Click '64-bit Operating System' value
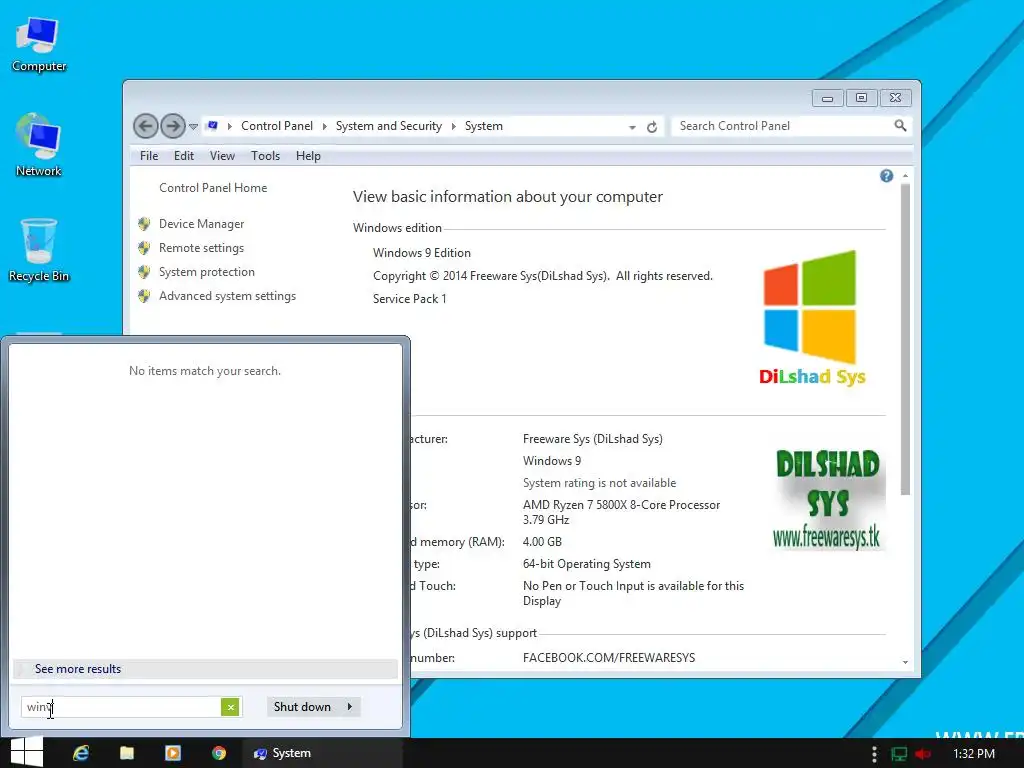Viewport: 1024px width, 768px height. [586, 564]
